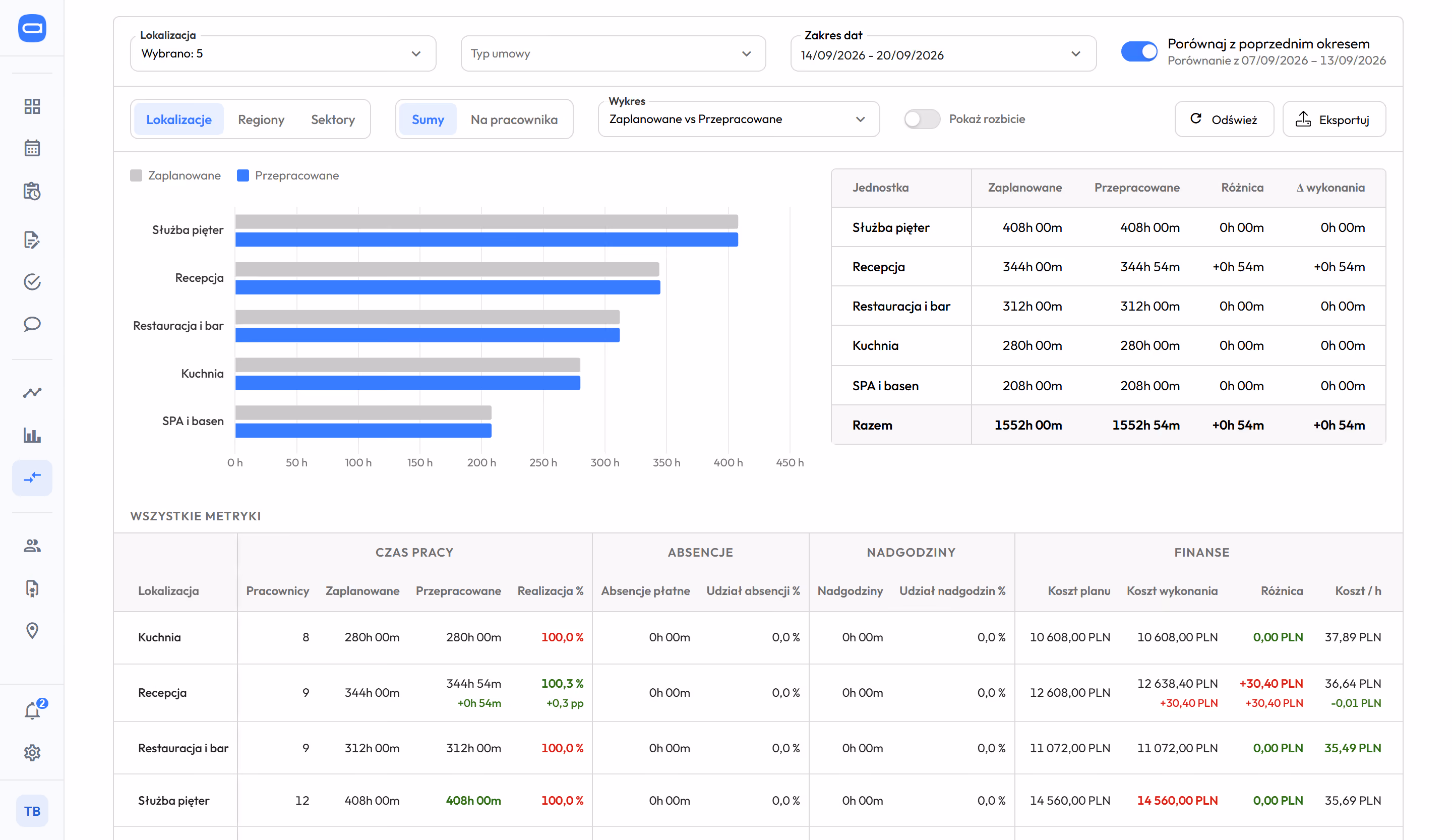1452x840 pixels.
Task: Sort by Koszt wykonania column header
Action: click(x=1172, y=590)
